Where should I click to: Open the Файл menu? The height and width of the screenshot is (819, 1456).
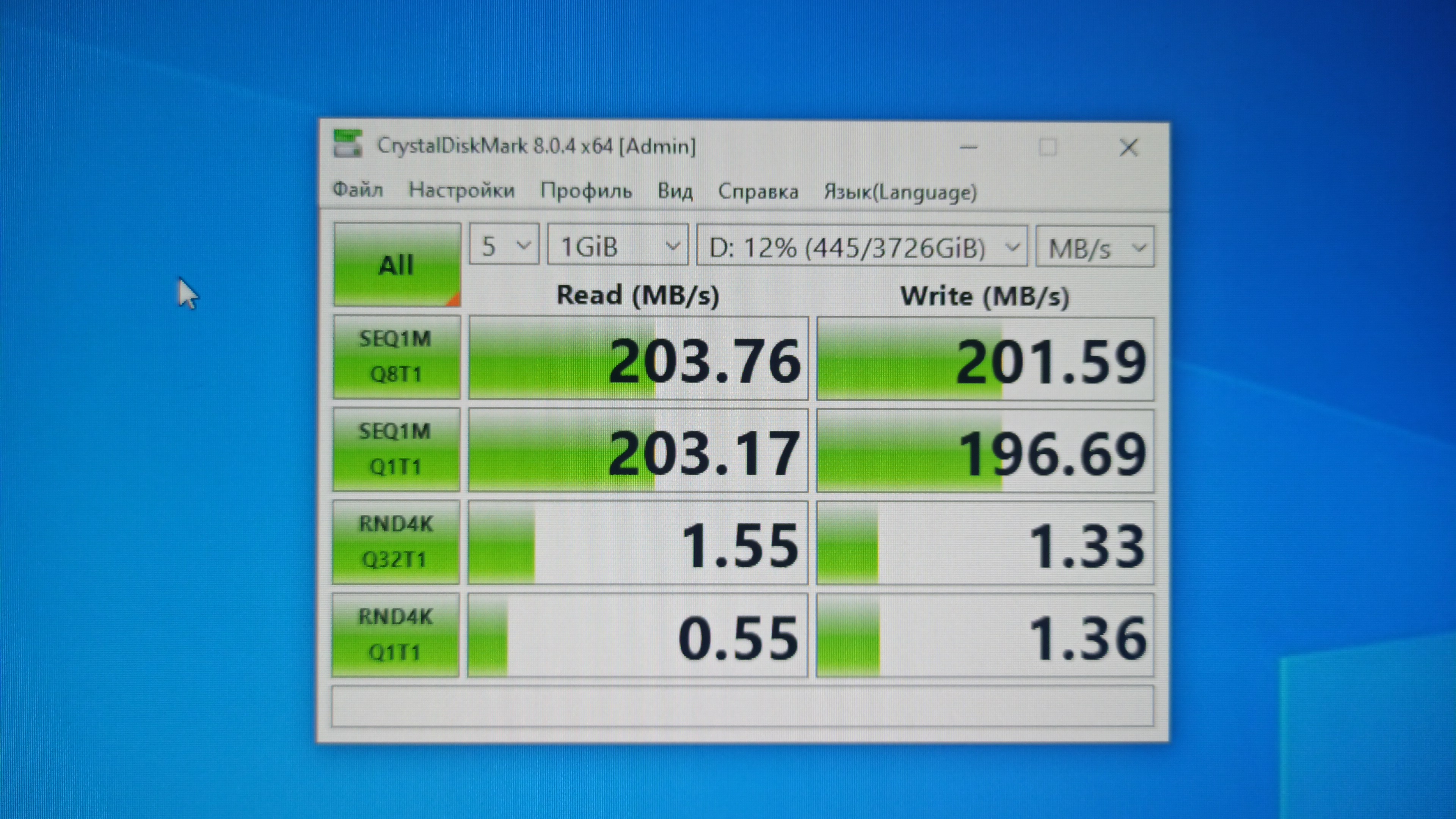(358, 189)
